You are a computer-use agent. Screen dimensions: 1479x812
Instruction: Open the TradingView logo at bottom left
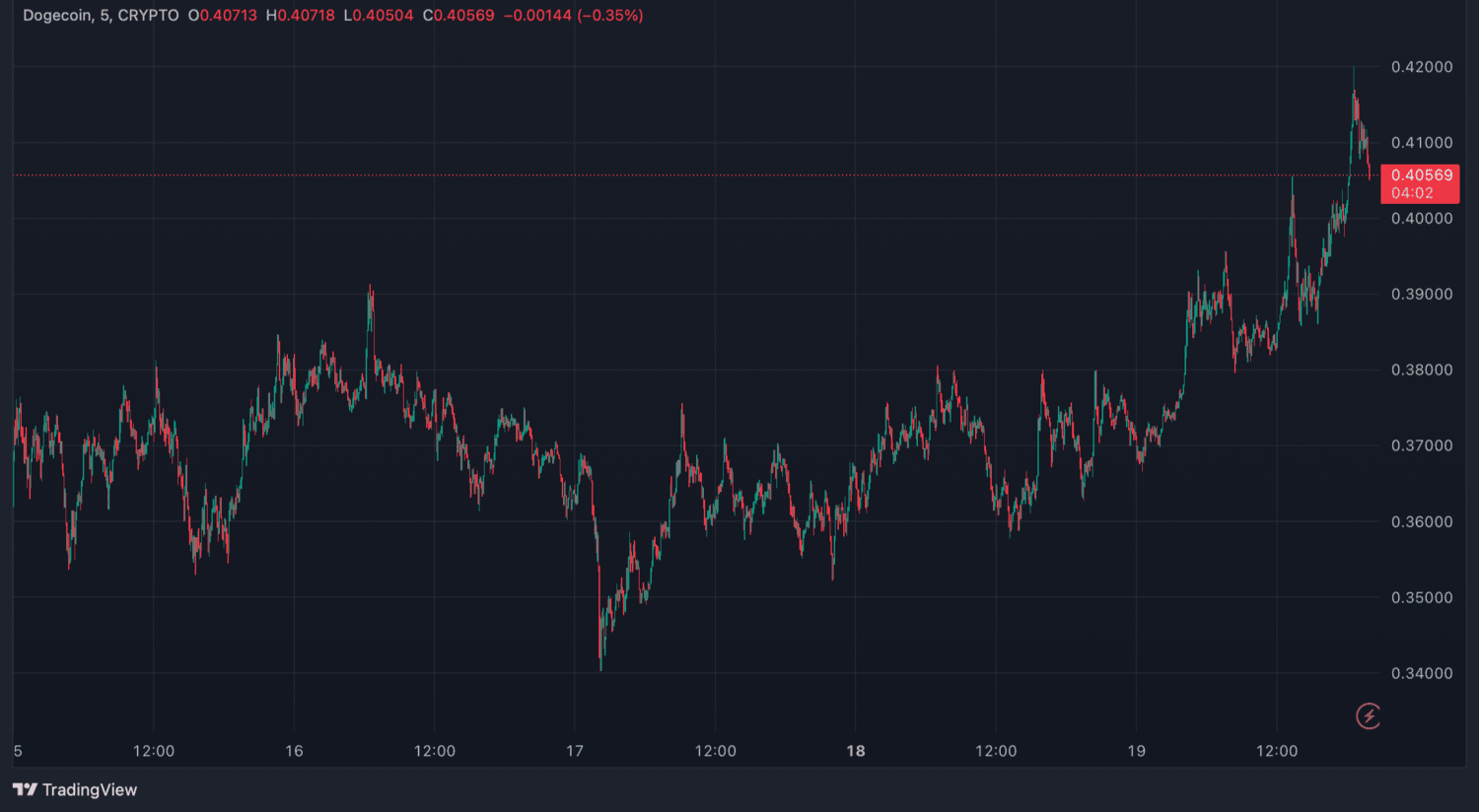[x=75, y=789]
